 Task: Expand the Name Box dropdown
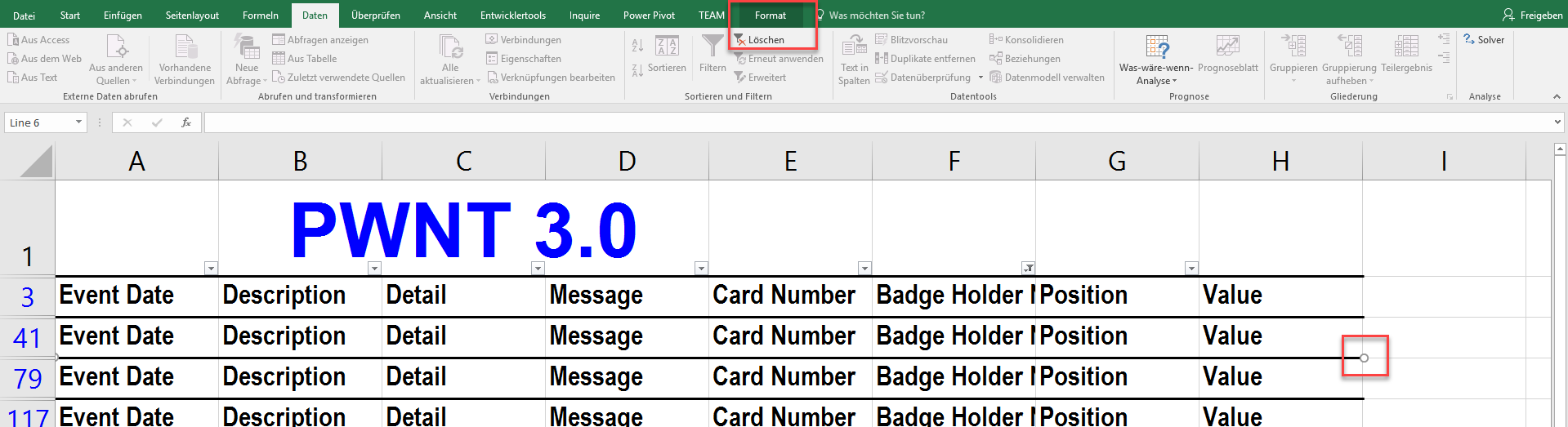78,122
